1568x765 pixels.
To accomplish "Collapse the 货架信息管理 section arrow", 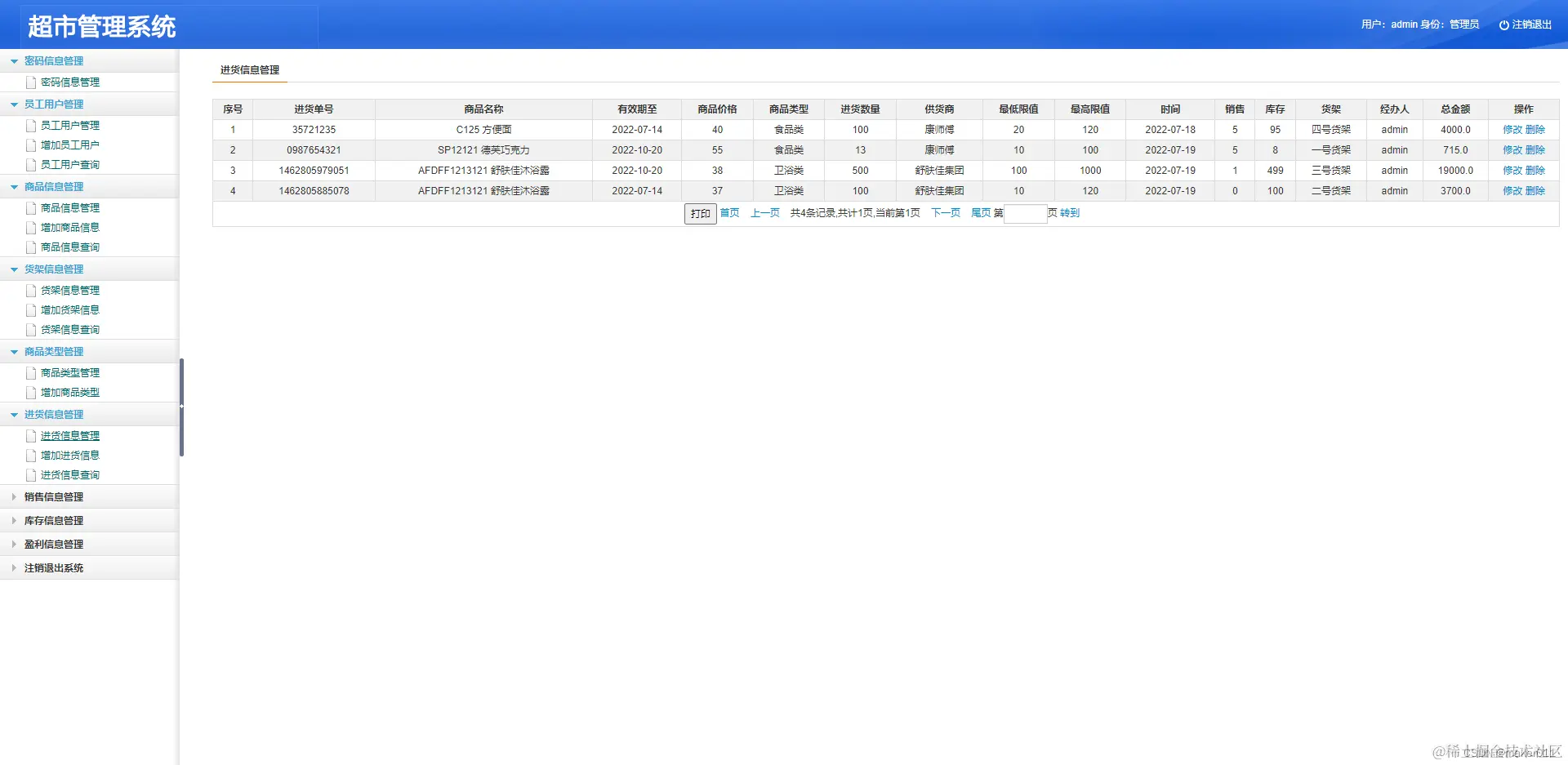I will pyautogui.click(x=14, y=269).
